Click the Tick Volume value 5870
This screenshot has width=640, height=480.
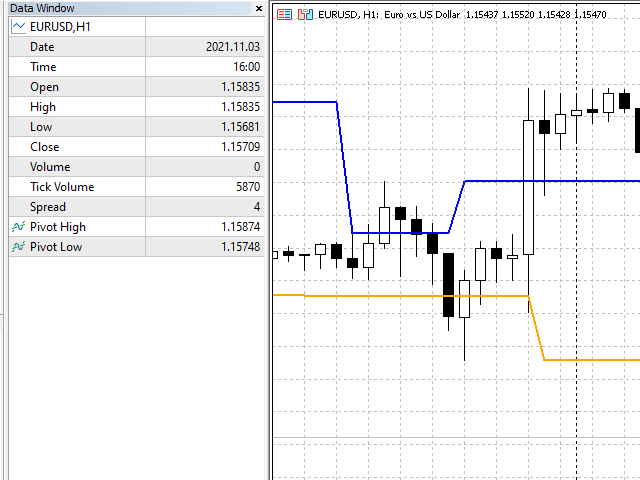(x=248, y=187)
